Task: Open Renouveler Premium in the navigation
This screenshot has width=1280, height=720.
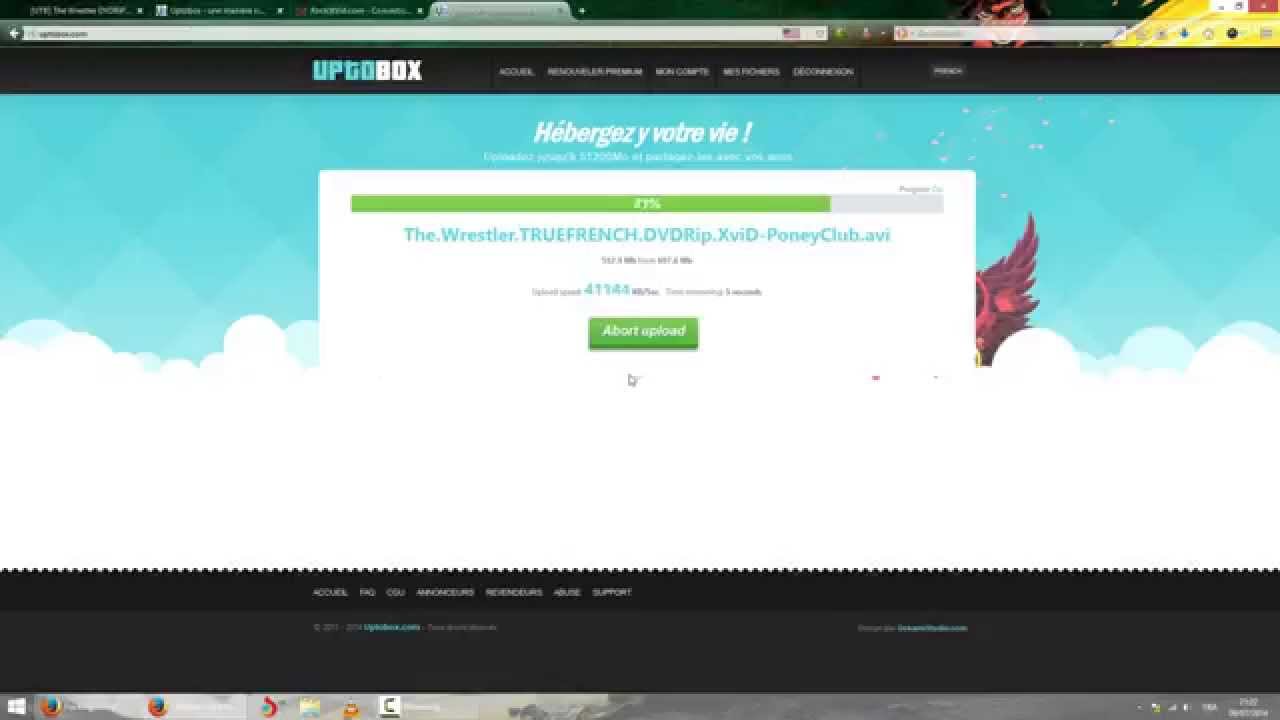Action: tap(595, 72)
